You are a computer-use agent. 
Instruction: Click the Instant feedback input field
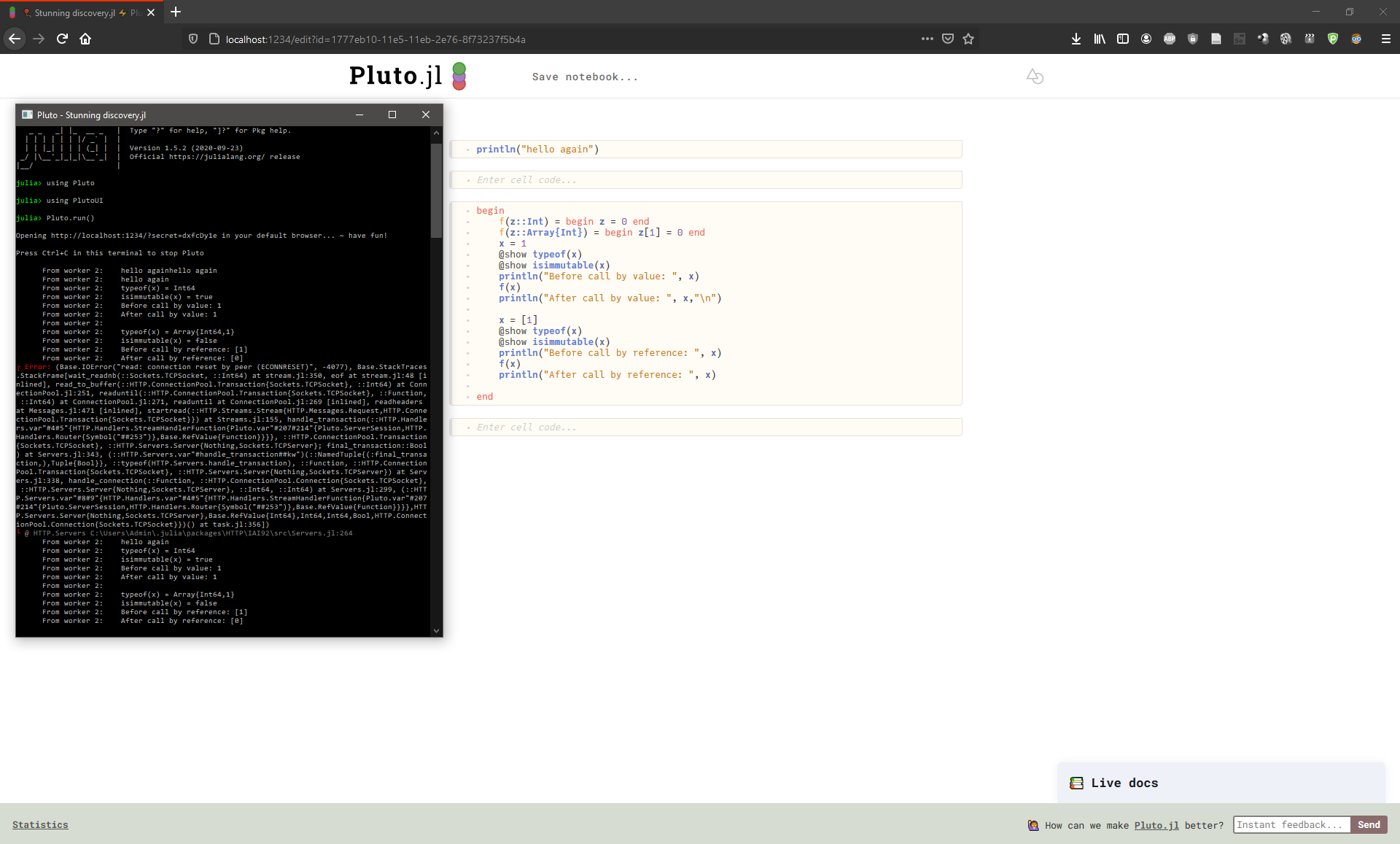pyautogui.click(x=1291, y=824)
